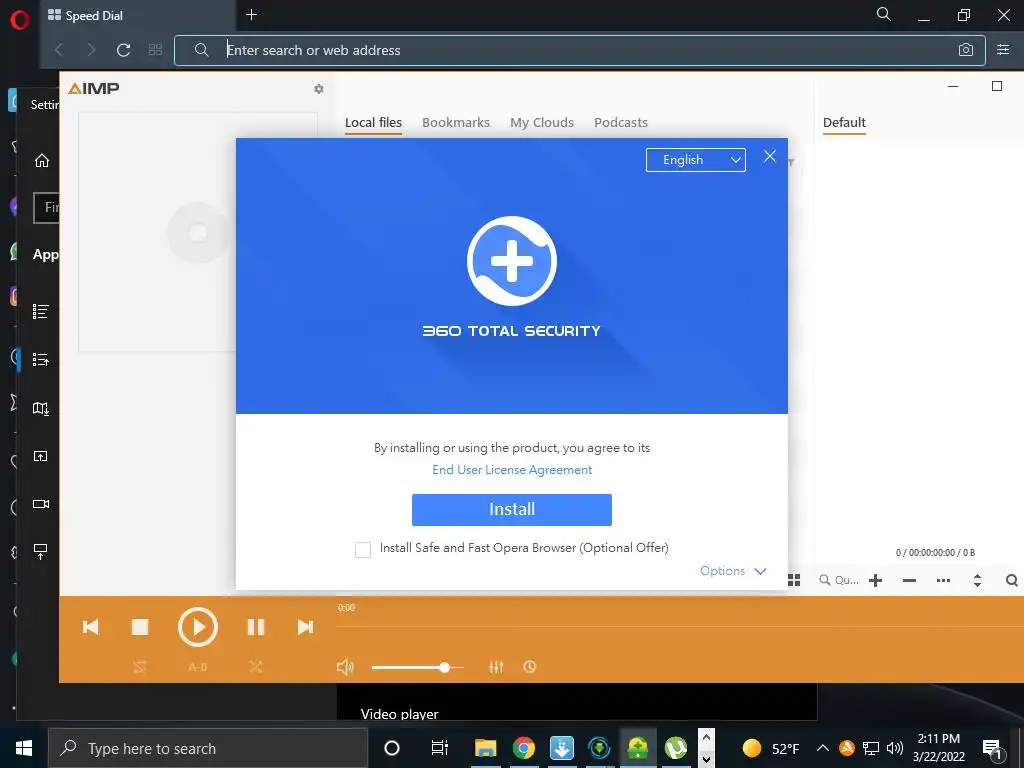Pause playback in AIMP

256,627
